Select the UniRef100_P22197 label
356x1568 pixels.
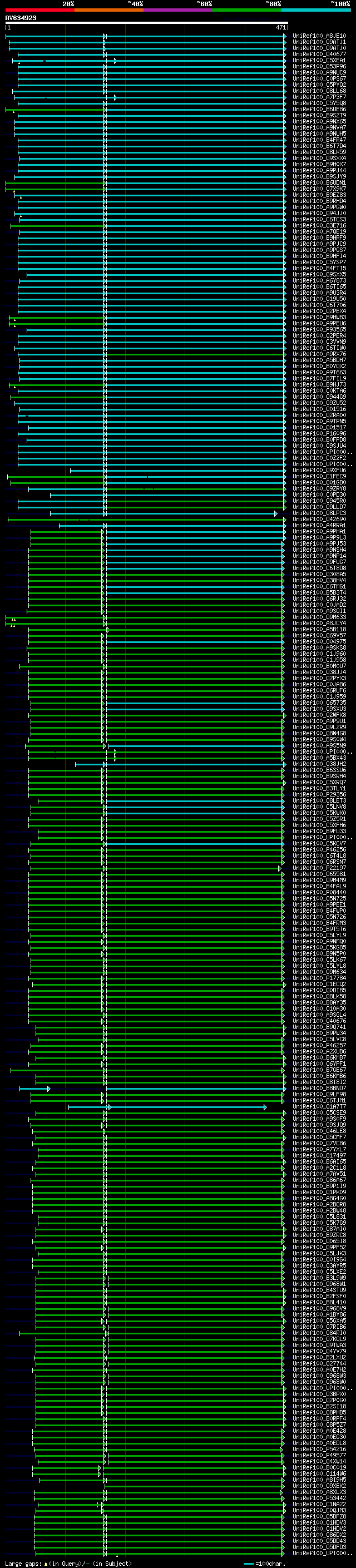(x=319, y=868)
